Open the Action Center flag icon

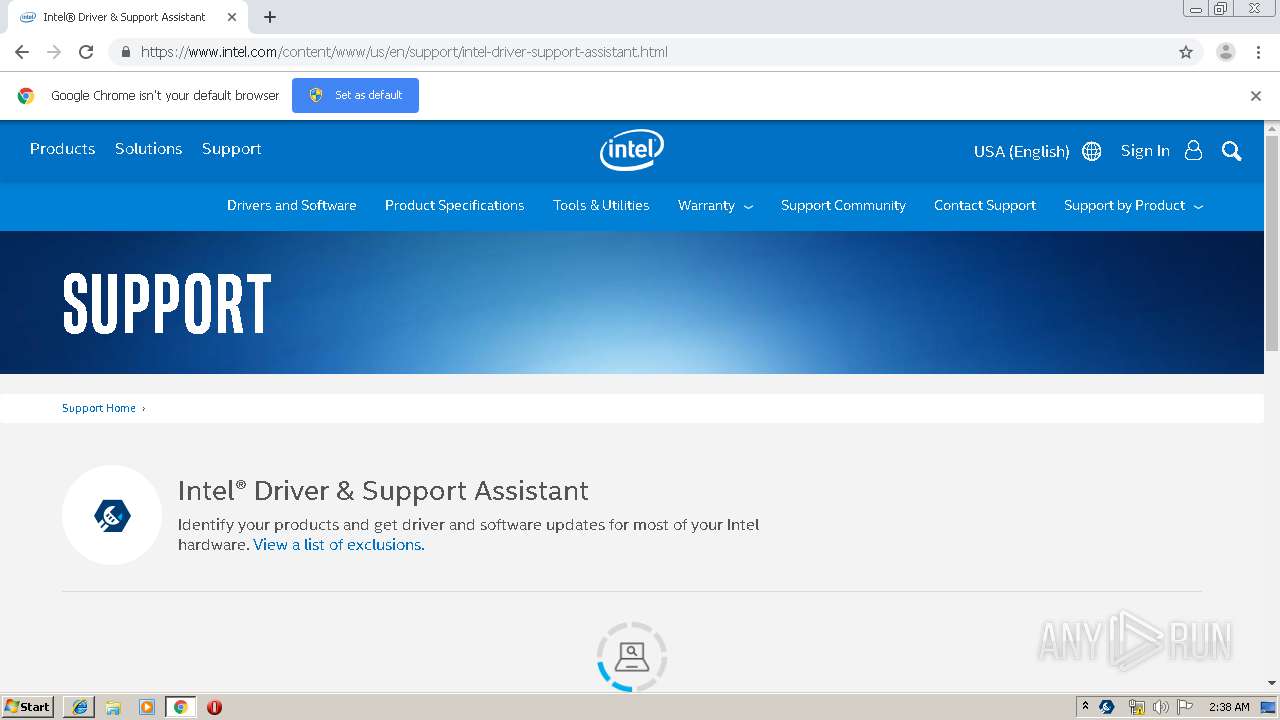1184,707
